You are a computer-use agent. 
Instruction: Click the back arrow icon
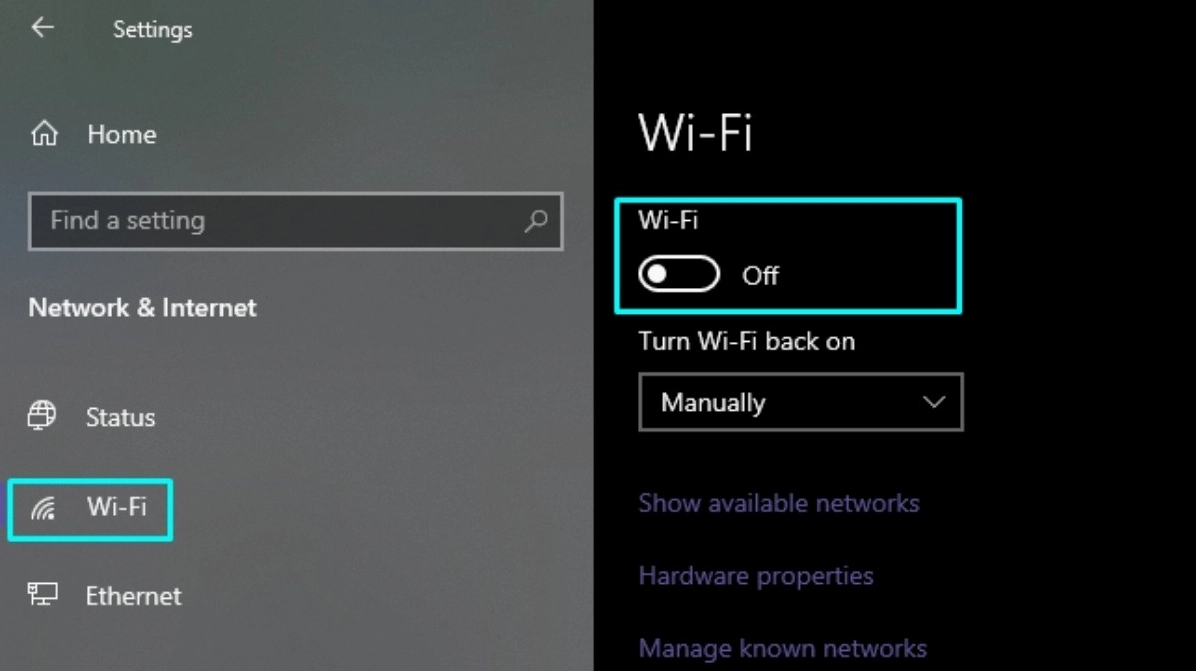click(x=43, y=28)
